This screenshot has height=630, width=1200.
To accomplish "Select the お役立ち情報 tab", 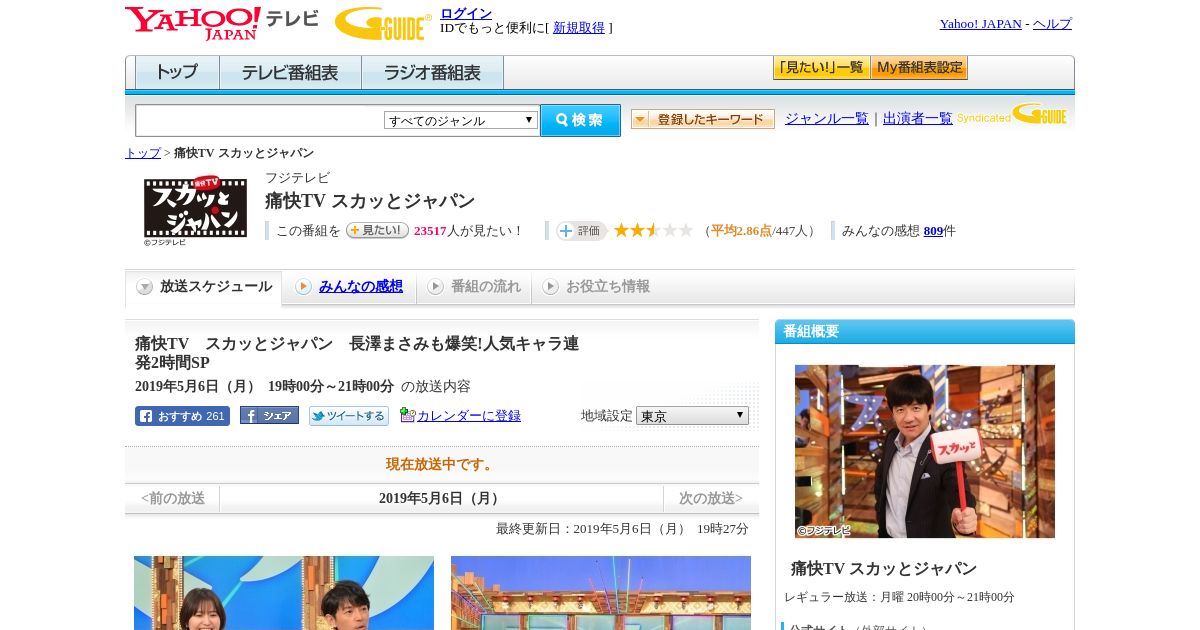I will pos(596,287).
